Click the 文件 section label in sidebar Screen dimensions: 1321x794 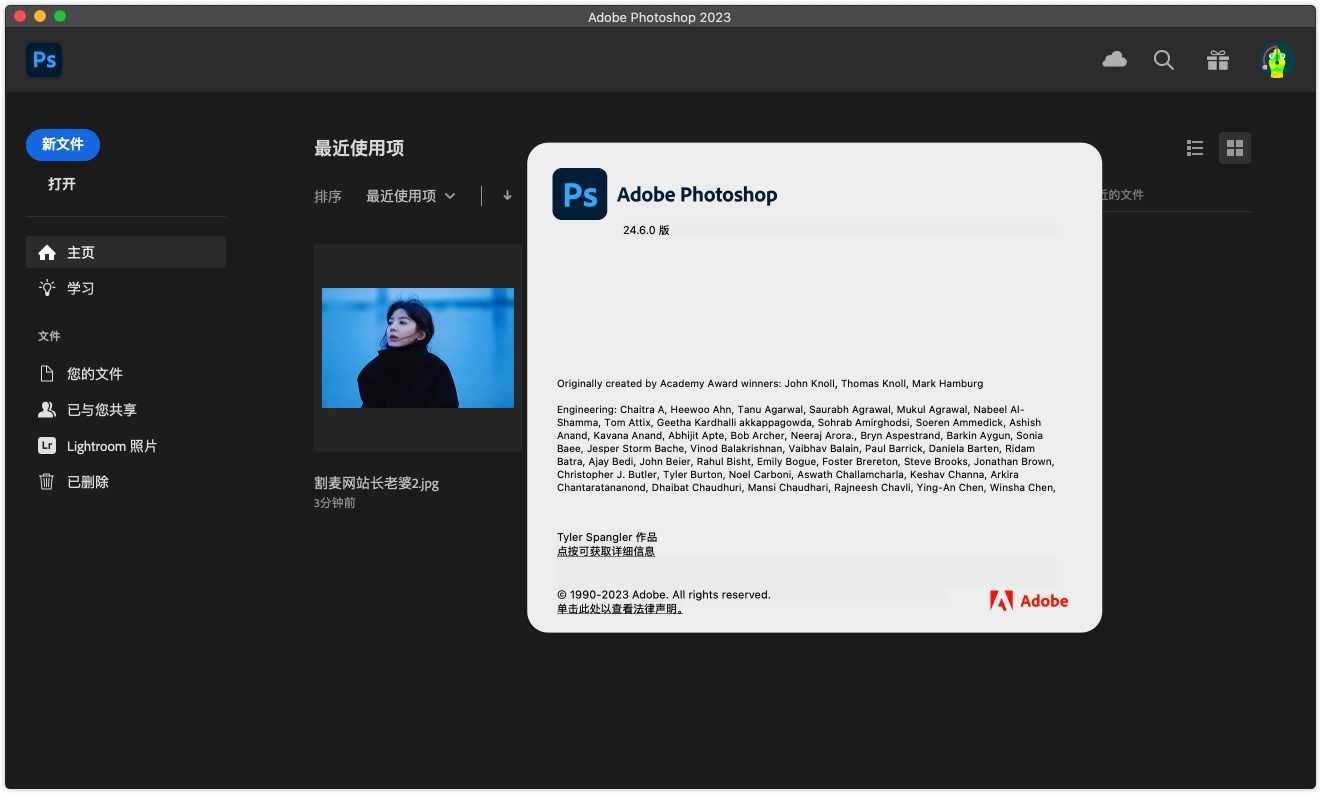click(49, 336)
